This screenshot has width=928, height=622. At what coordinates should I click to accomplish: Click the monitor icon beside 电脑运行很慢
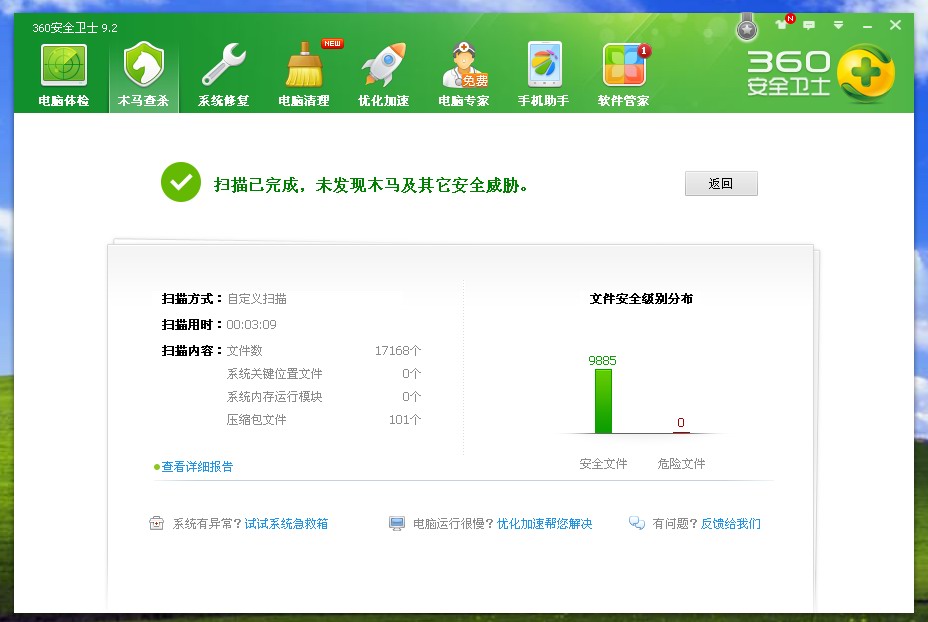[x=397, y=524]
